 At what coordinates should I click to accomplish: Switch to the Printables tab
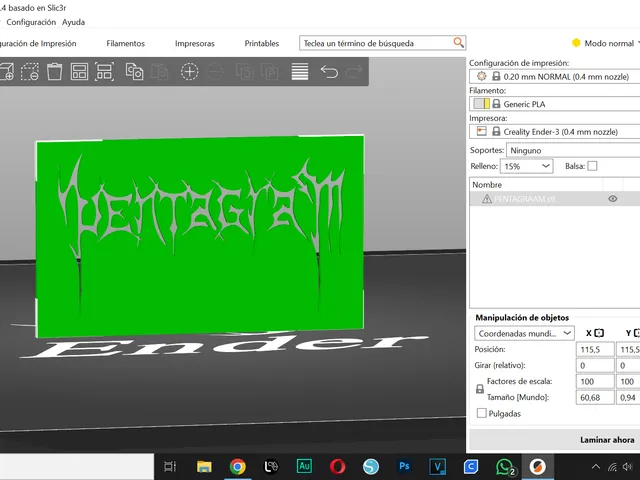click(262, 43)
